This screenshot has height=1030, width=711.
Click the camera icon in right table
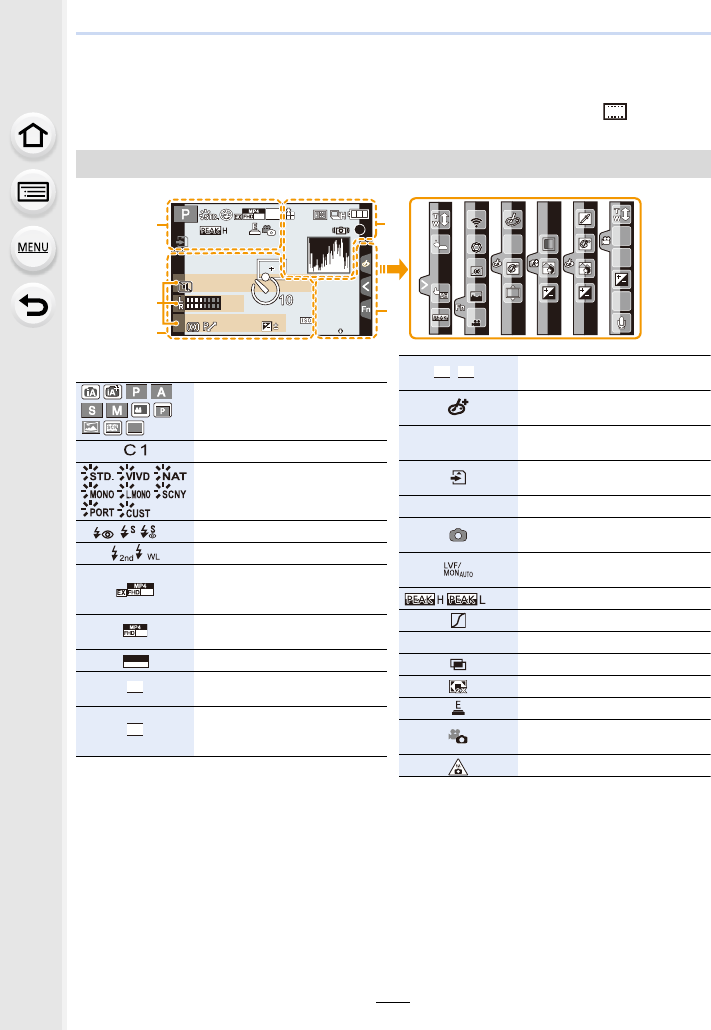(x=458, y=535)
